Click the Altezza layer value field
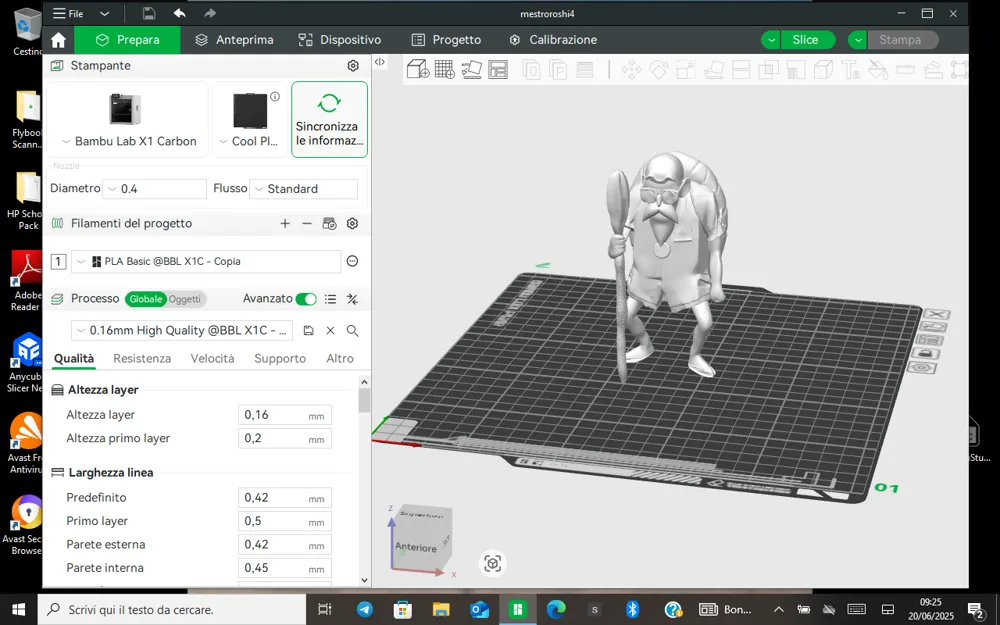The width and height of the screenshot is (1000, 625). click(284, 415)
